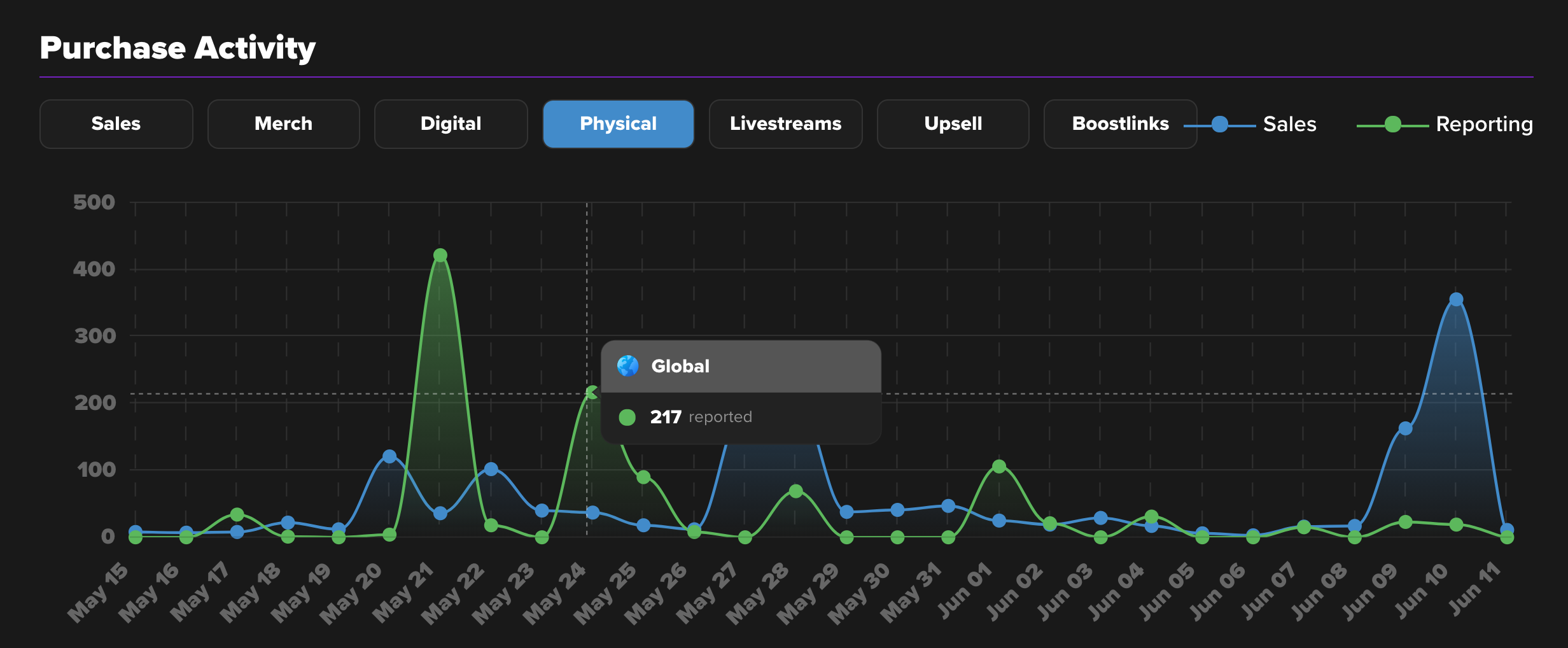Image resolution: width=1568 pixels, height=648 pixels.
Task: Click the blue Sales point on Jun 11
Action: coord(1506,530)
